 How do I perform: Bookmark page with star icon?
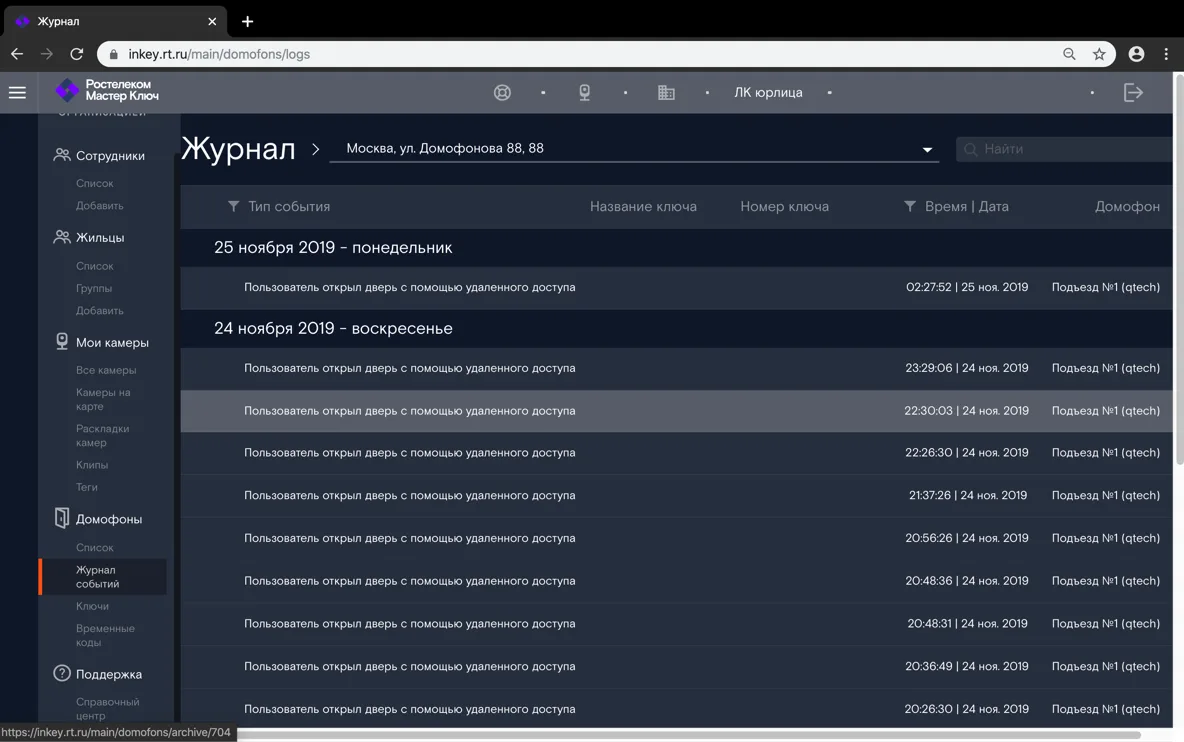coord(1099,54)
